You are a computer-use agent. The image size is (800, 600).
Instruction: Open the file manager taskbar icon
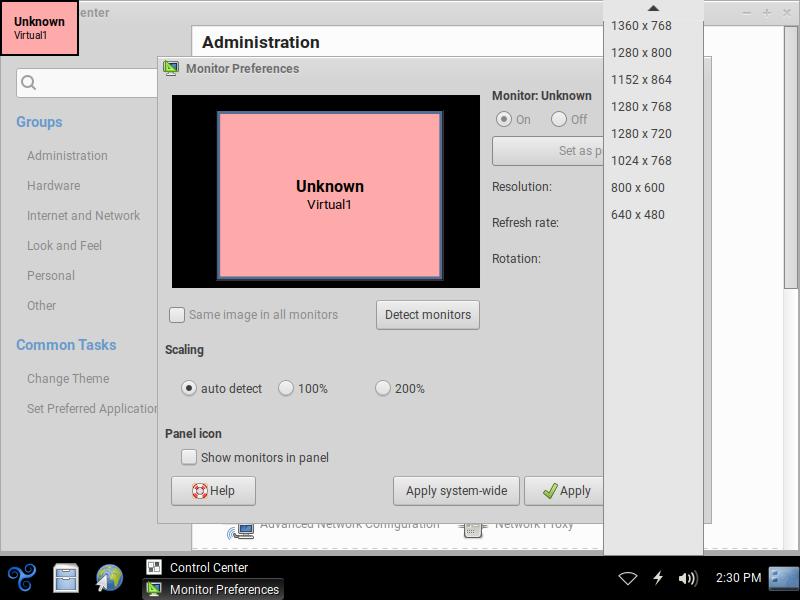(x=66, y=578)
